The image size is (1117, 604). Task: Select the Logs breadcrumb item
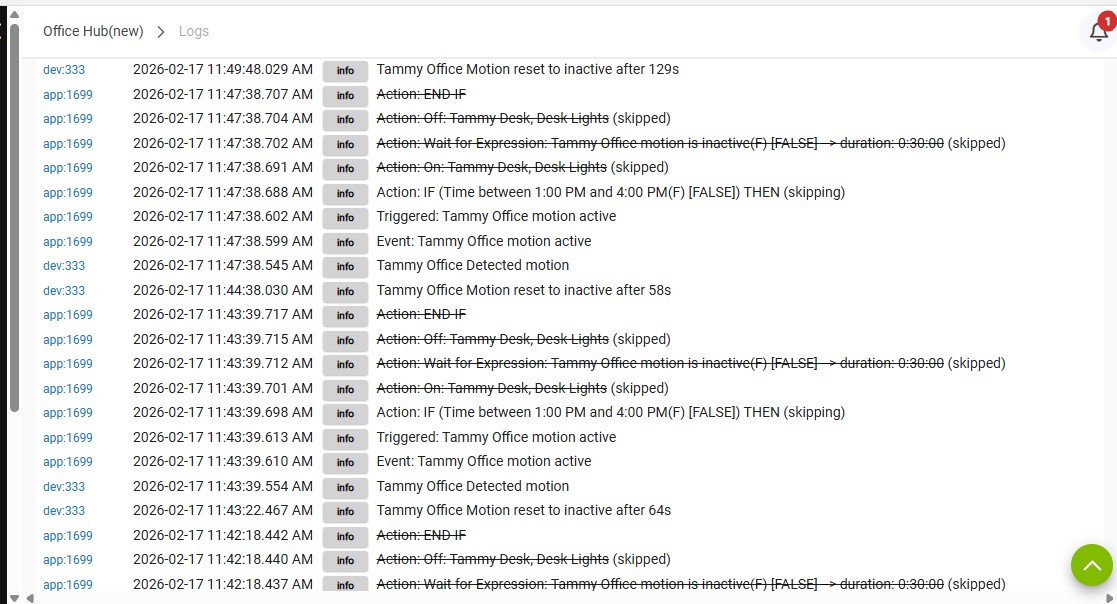point(194,32)
